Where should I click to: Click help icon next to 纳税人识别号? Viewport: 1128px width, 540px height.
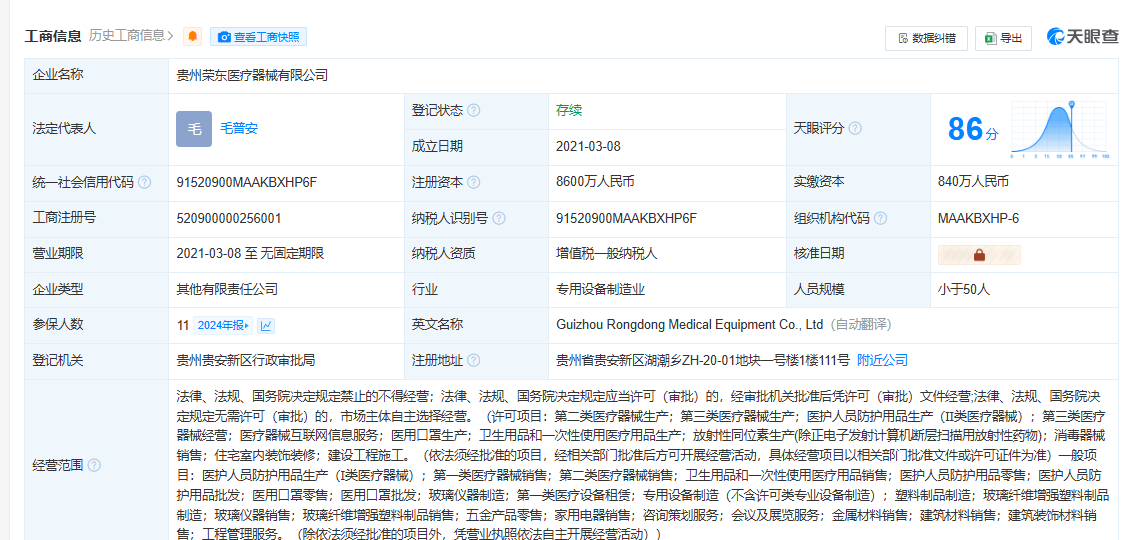(x=499, y=218)
